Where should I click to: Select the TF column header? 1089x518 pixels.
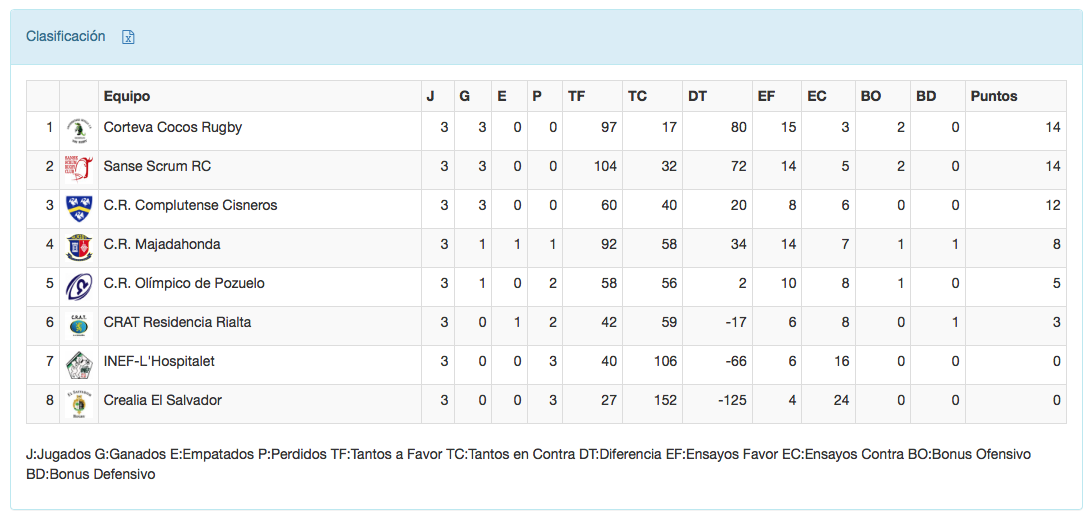coord(577,96)
